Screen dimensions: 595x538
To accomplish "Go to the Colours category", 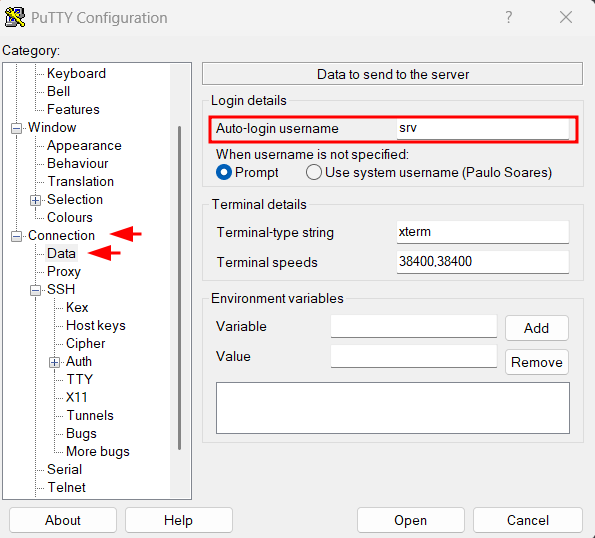I will (x=70, y=217).
